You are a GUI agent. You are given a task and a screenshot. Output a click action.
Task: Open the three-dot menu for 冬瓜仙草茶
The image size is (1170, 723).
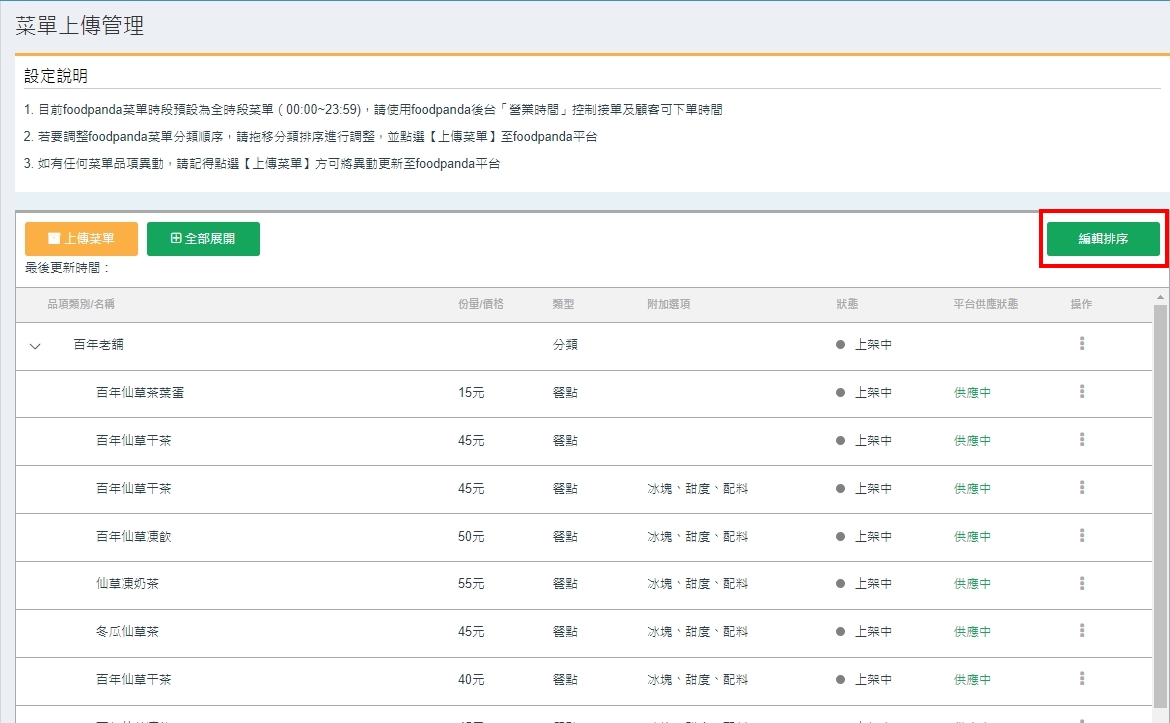1082,631
